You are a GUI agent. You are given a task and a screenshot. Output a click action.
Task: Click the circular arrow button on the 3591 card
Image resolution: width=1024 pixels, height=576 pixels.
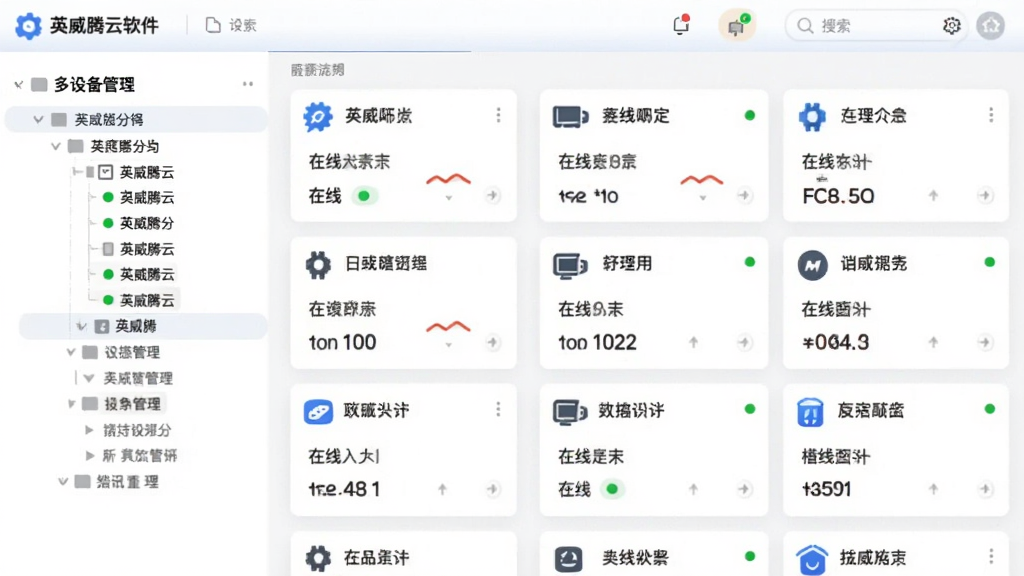pos(984,488)
